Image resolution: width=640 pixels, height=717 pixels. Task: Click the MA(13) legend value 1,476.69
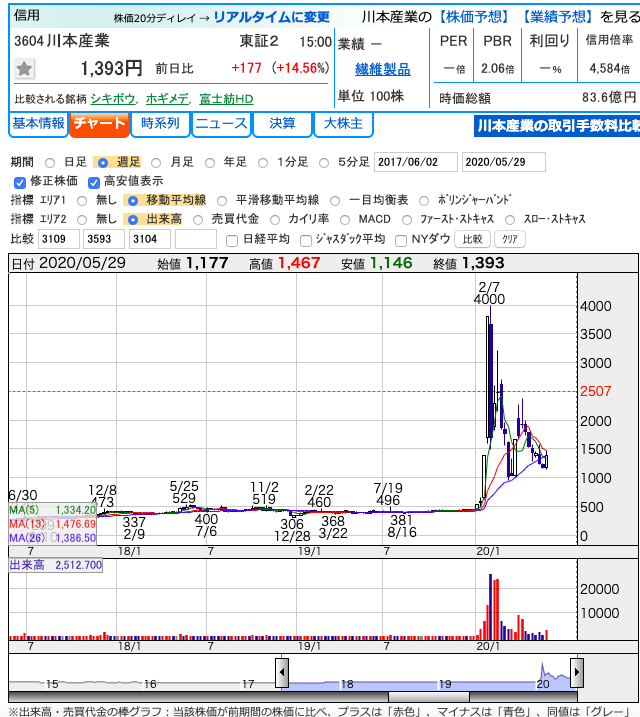75,524
